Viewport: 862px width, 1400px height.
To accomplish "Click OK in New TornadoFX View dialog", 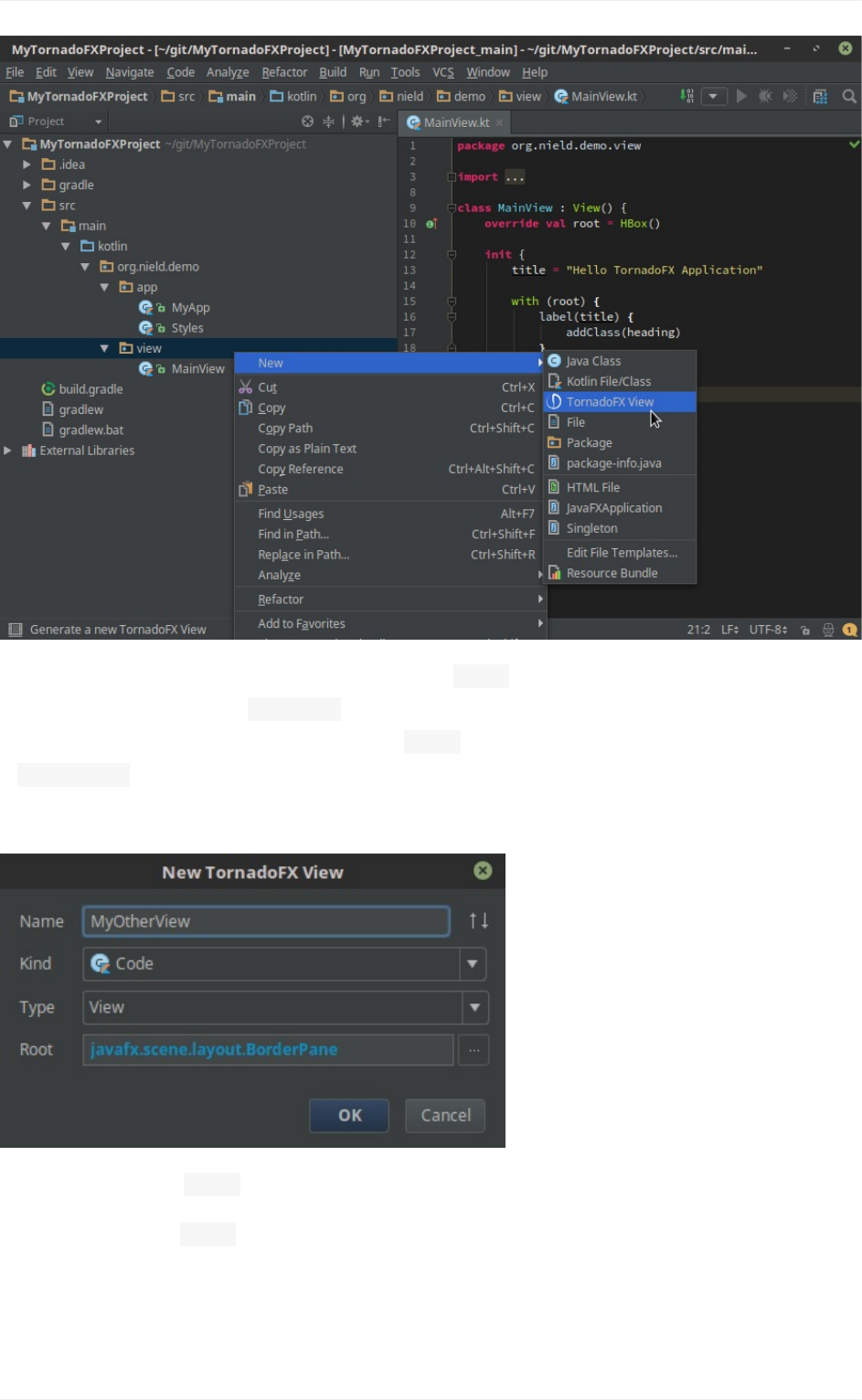I will click(349, 1115).
